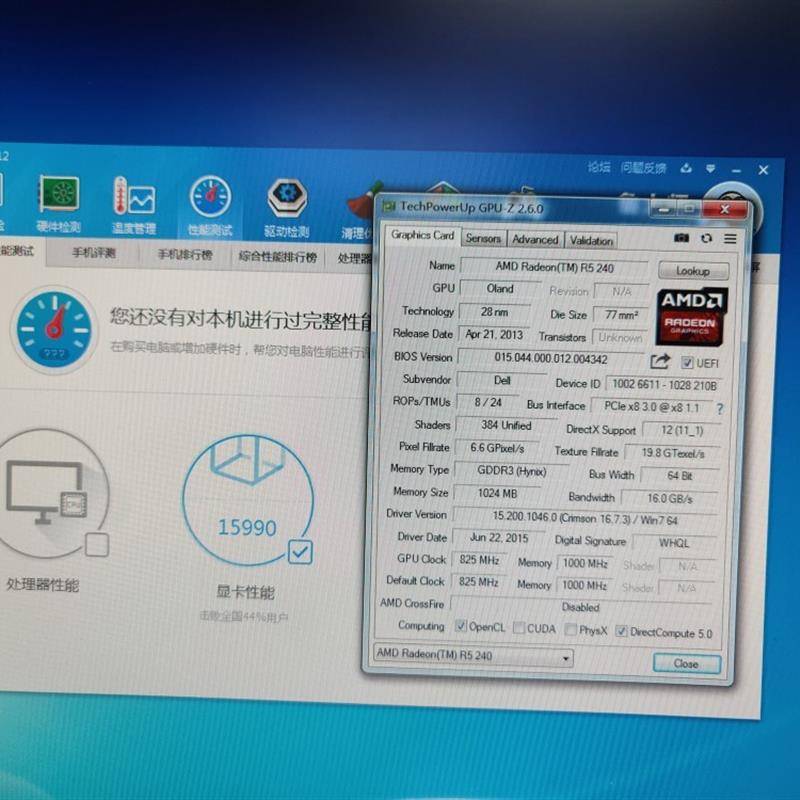Check processor performance (处理器性能) checkbox
800x800 pixels.
[97, 544]
